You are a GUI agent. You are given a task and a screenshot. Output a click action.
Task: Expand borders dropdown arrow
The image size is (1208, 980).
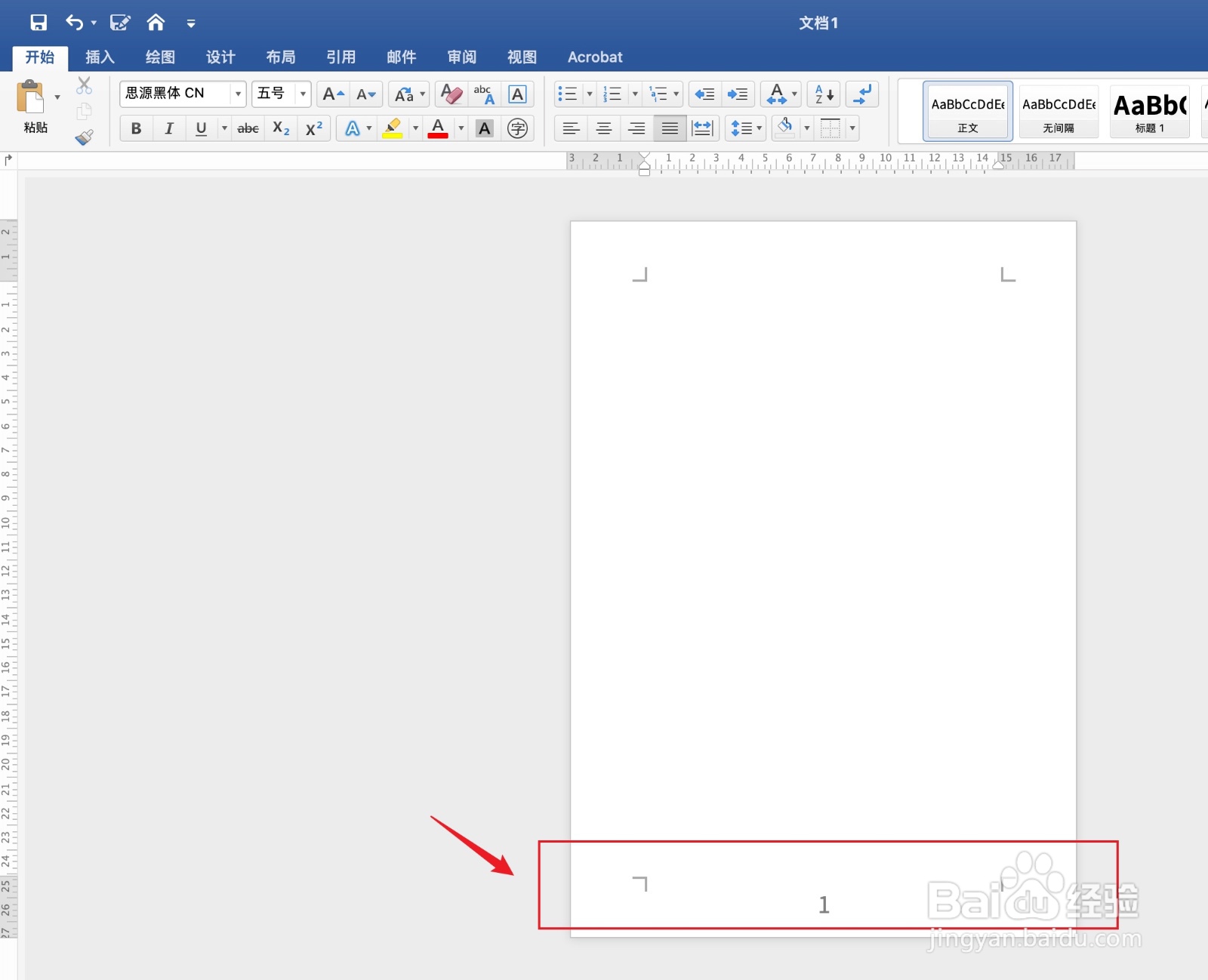tap(852, 128)
